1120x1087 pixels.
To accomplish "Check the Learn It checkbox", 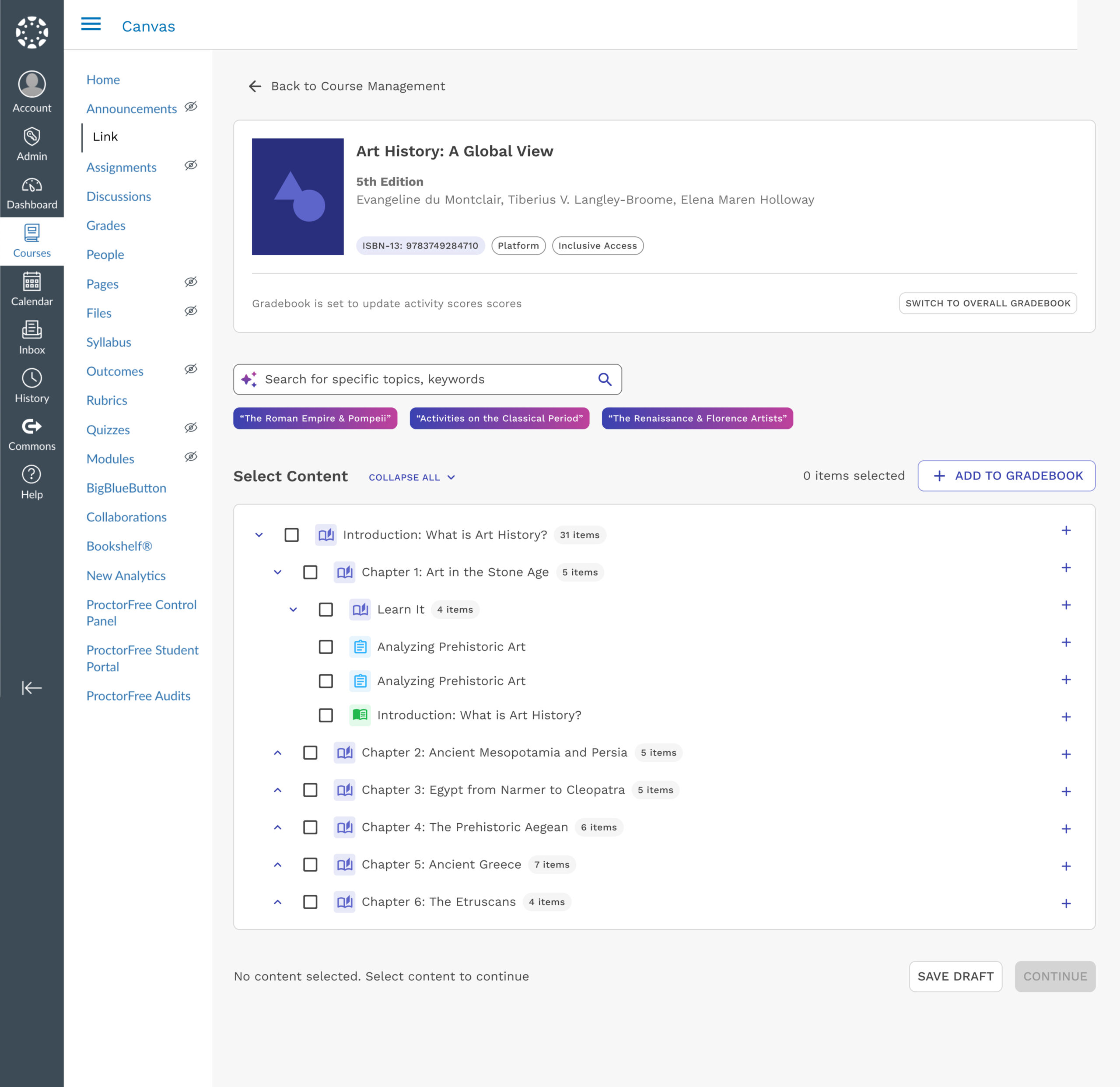I will click(x=325, y=610).
